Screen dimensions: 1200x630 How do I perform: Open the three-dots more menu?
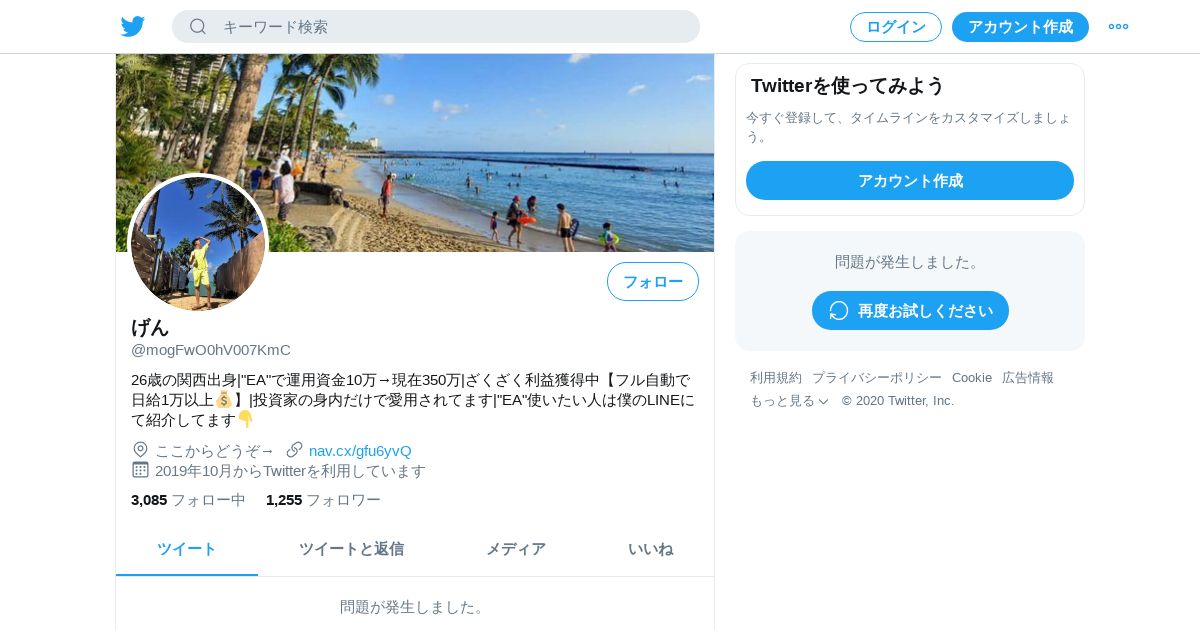click(1118, 27)
